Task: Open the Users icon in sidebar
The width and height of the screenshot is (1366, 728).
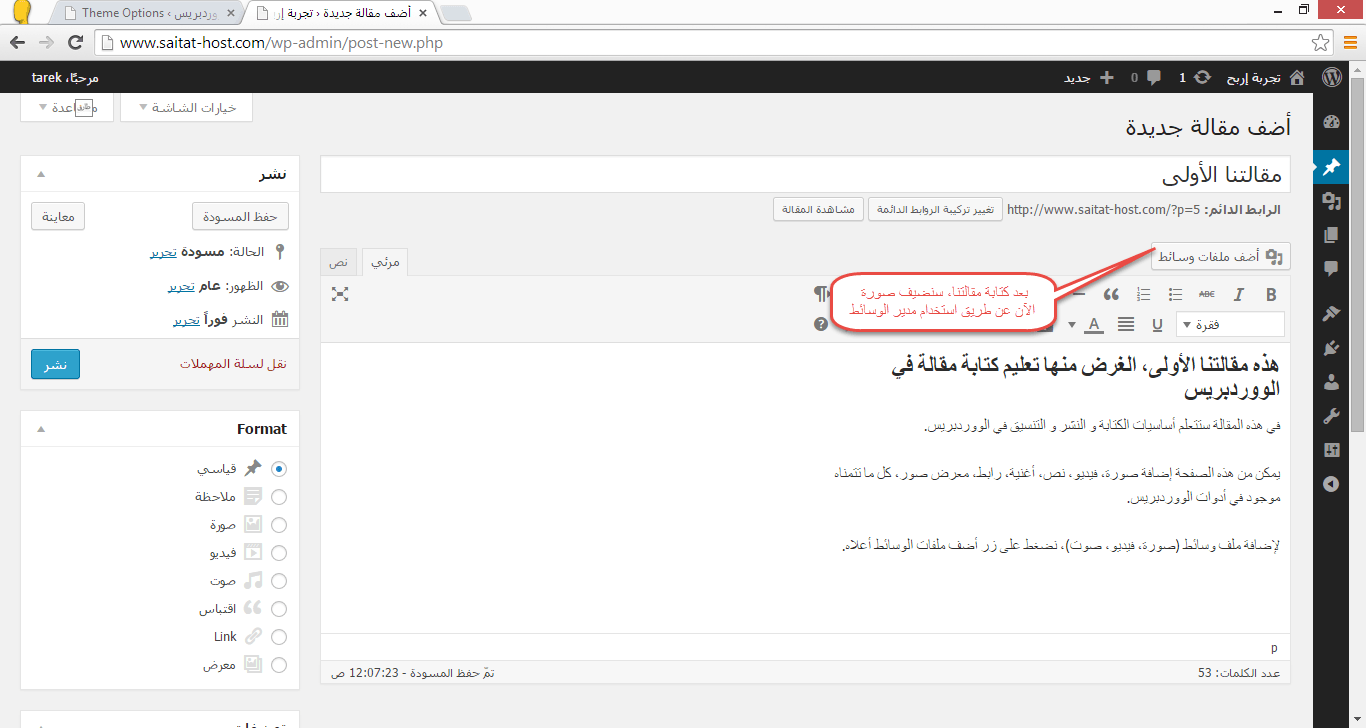Action: click(x=1331, y=382)
